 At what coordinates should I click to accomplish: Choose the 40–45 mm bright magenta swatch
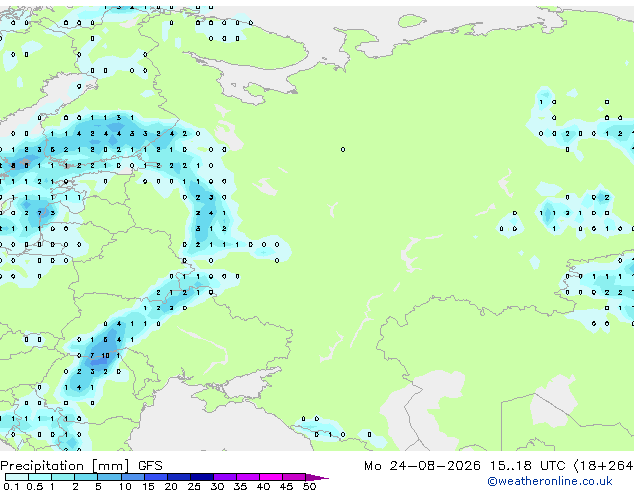pyautogui.click(x=271, y=477)
